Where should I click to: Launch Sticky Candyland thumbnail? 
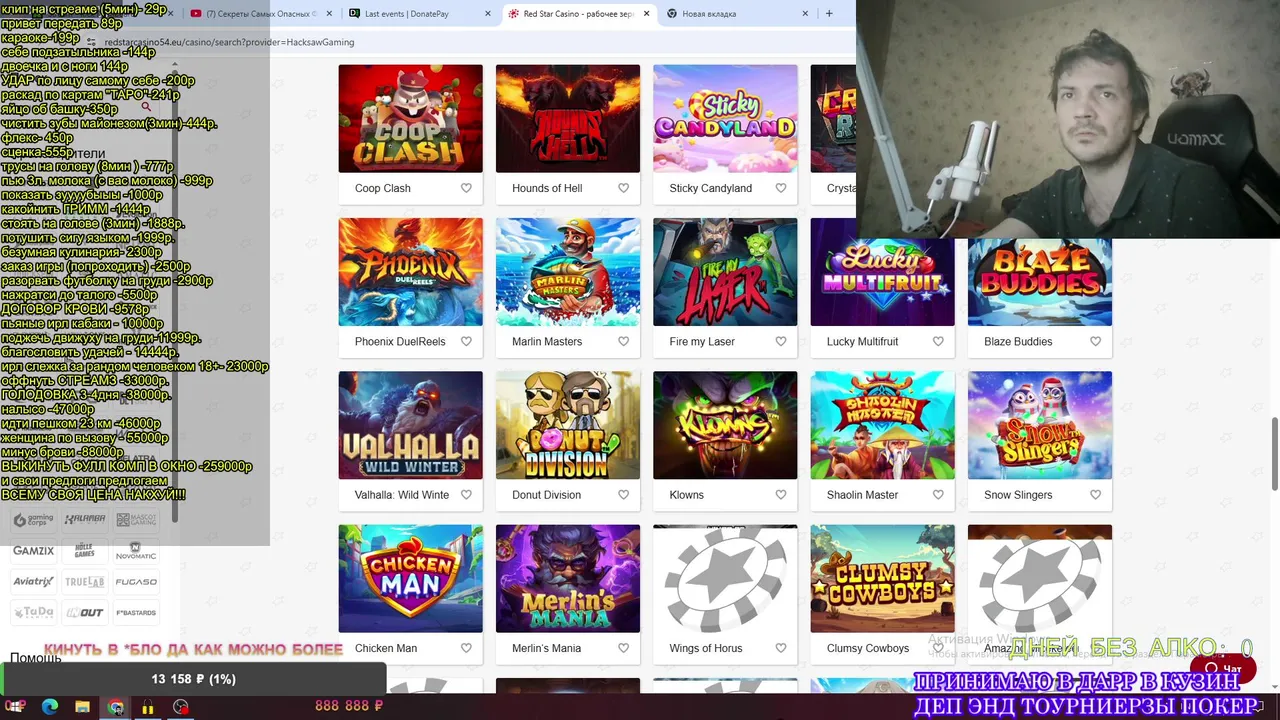pyautogui.click(x=725, y=118)
